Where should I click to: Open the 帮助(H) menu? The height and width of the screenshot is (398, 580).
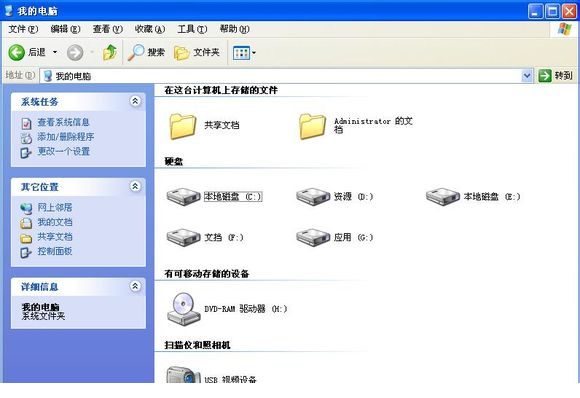[x=235, y=29]
